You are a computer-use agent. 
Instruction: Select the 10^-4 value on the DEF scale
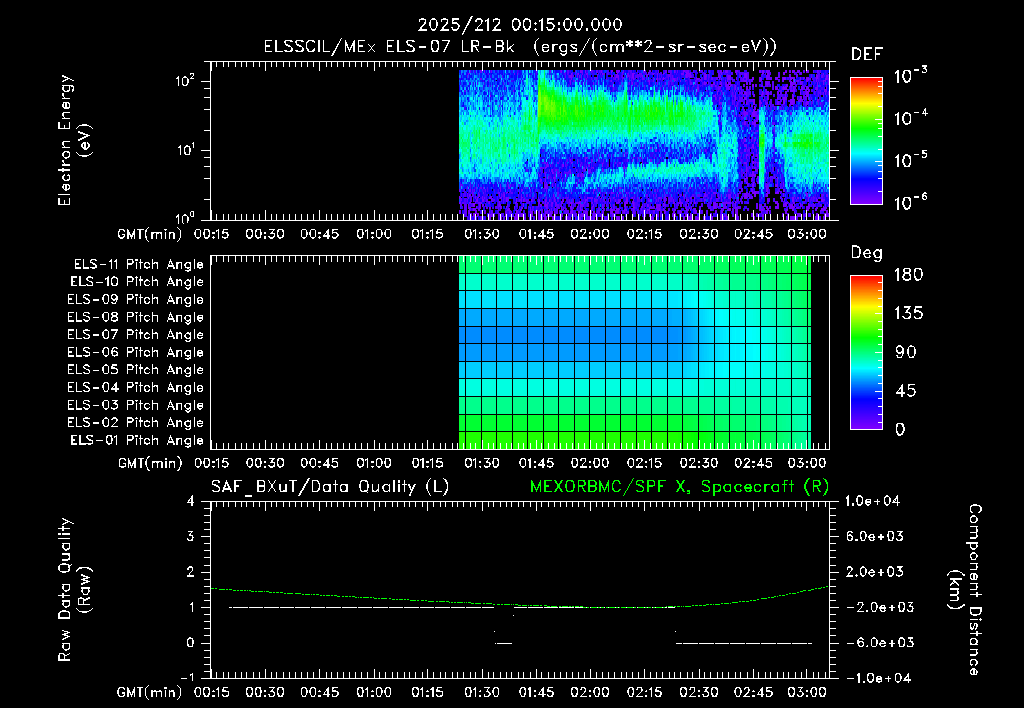click(910, 118)
